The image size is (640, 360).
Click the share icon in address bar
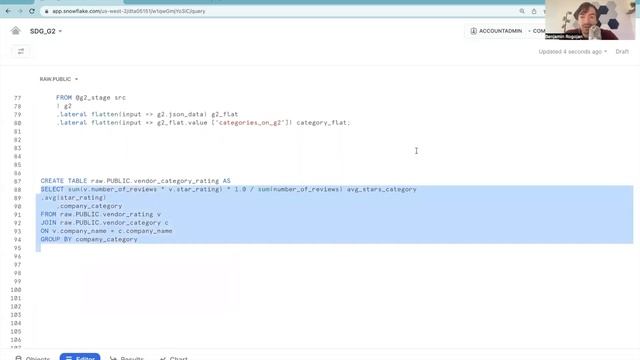pyautogui.click(x=534, y=11)
